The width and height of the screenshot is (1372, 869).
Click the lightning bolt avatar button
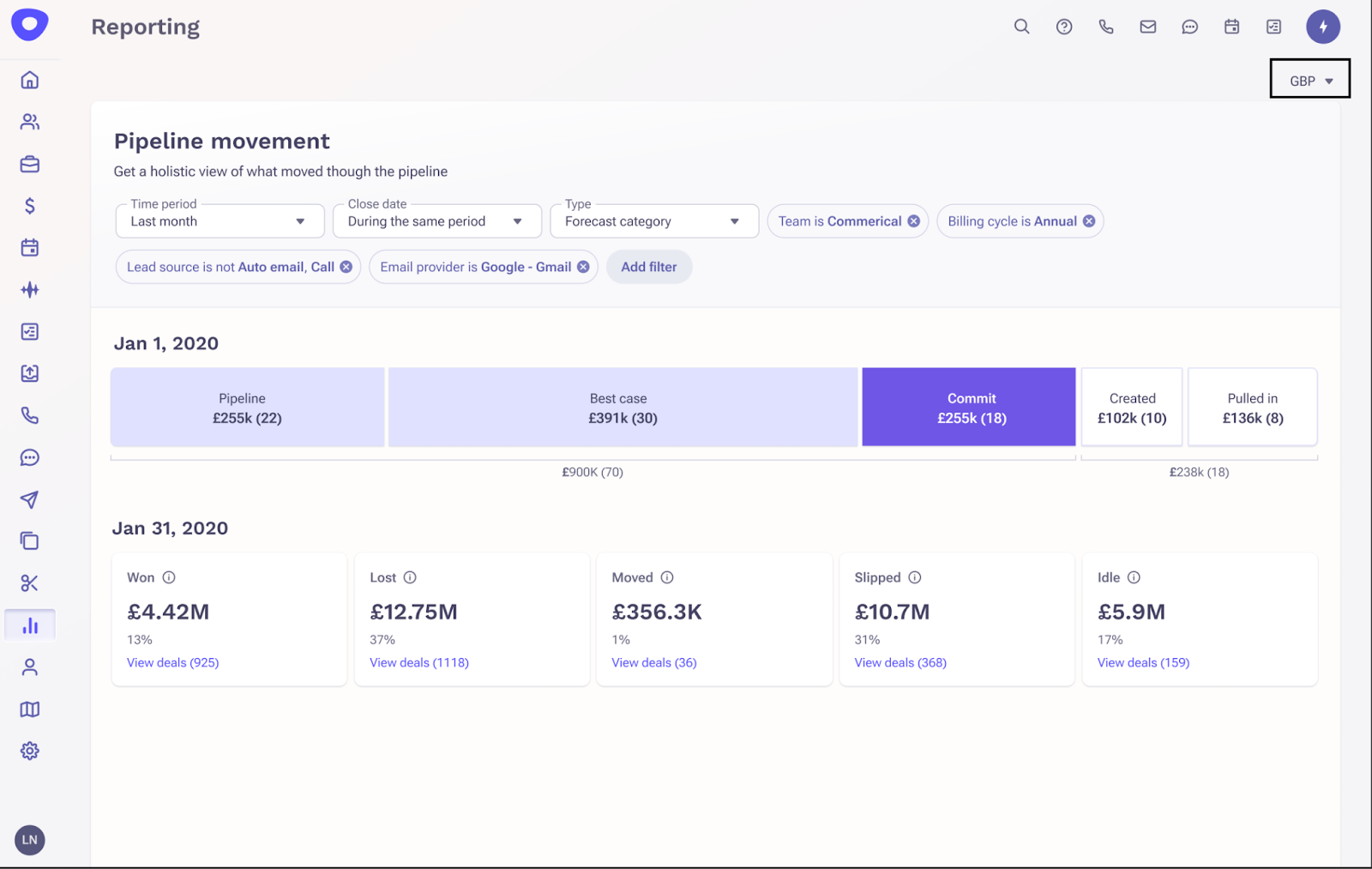click(1323, 27)
